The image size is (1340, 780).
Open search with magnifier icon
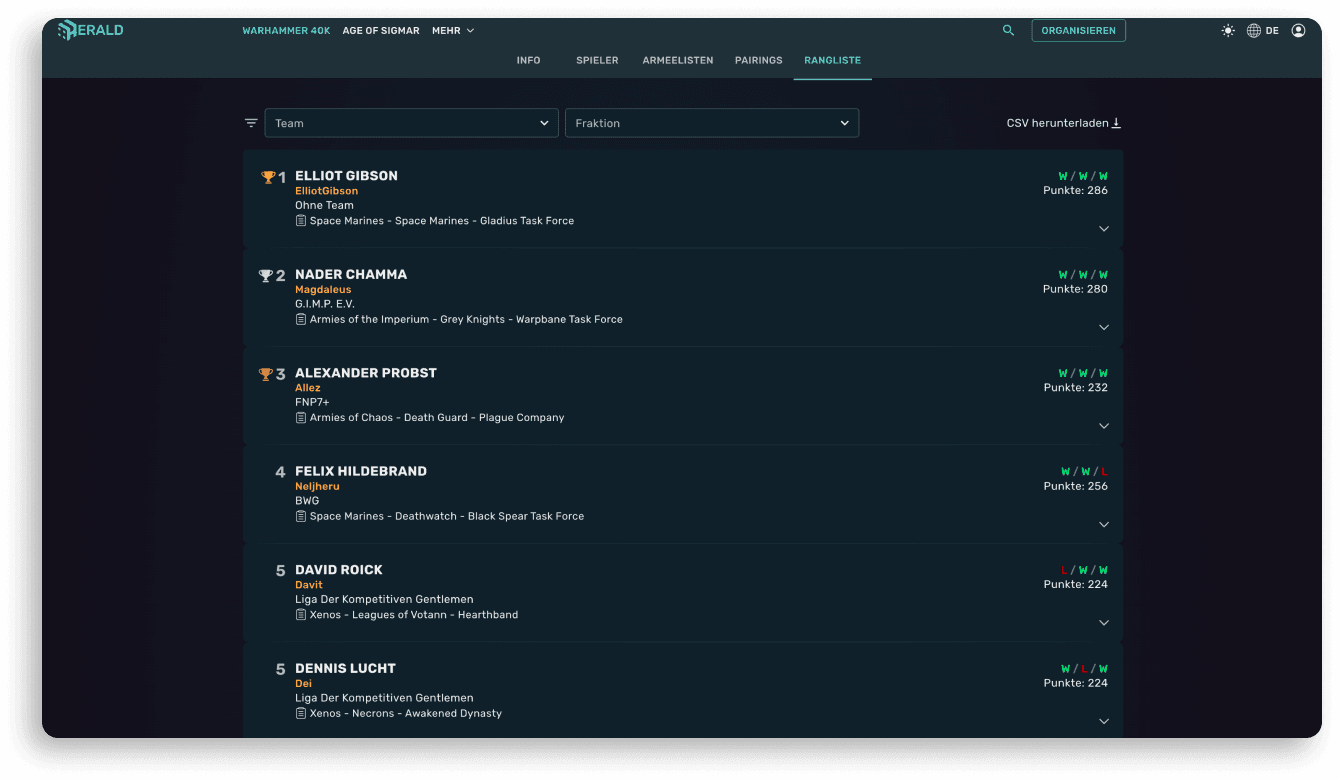1008,31
